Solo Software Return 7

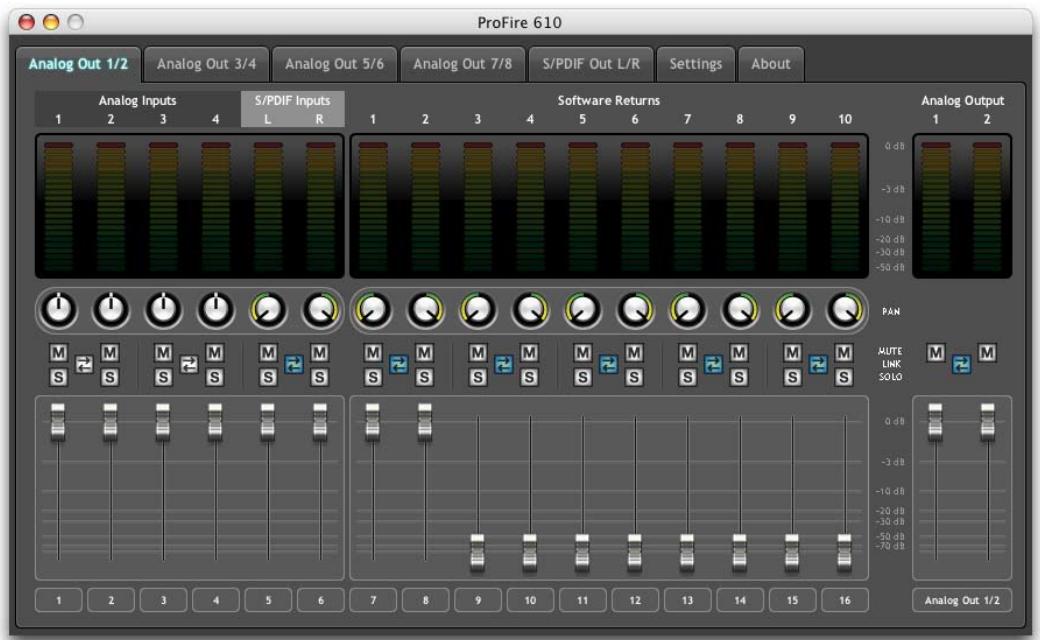(687, 377)
